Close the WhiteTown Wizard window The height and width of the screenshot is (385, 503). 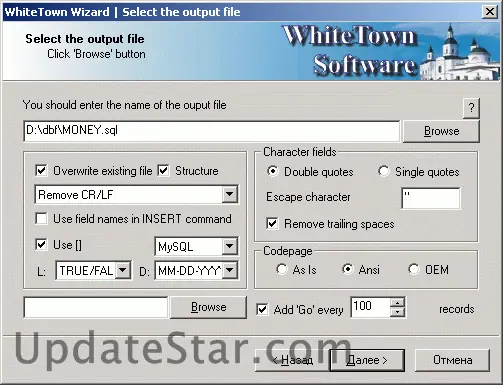click(490, 12)
